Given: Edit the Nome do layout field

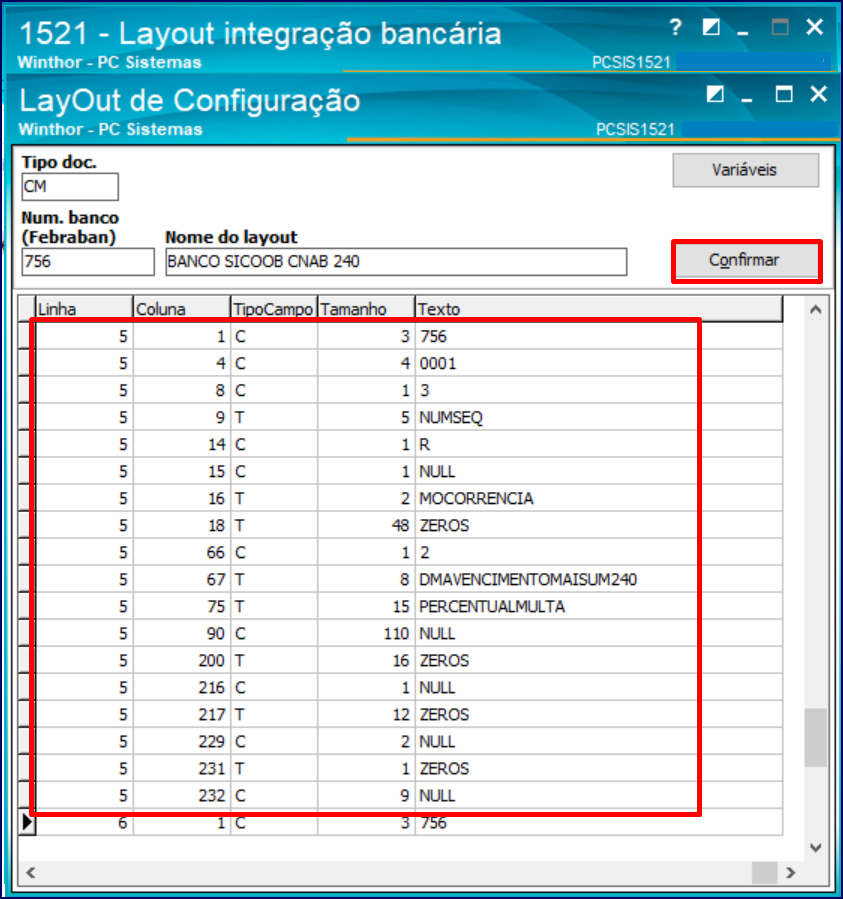Looking at the screenshot, I should 396,262.
